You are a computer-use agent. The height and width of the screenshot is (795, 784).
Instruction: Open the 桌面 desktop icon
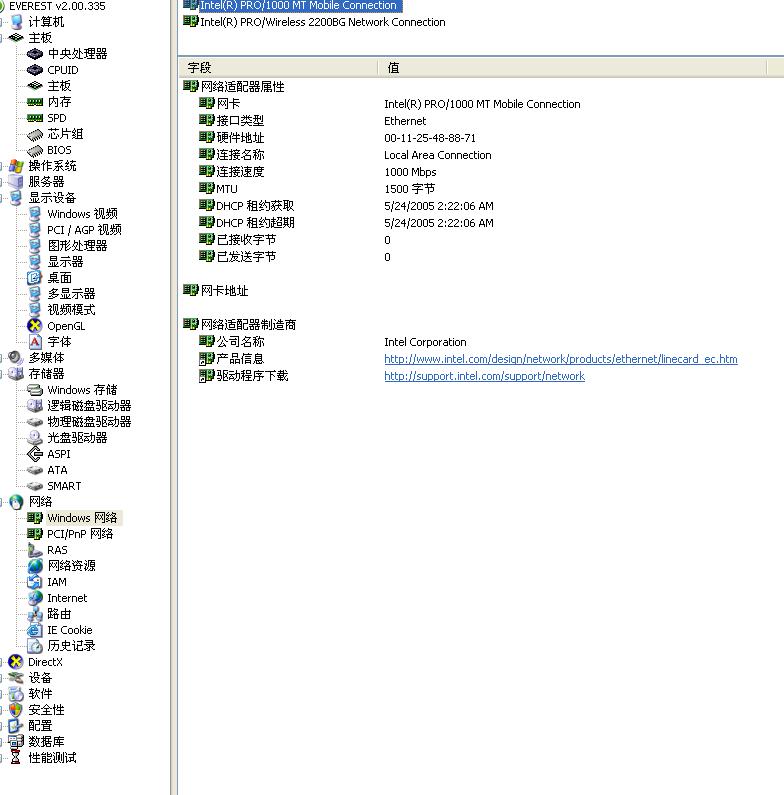(x=34, y=278)
